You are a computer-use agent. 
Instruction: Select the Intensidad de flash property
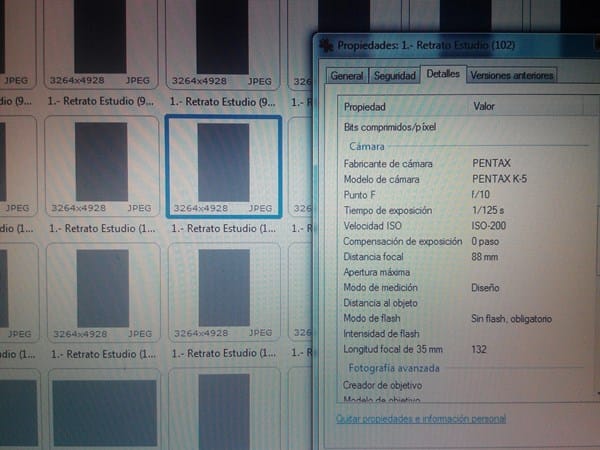tap(381, 334)
